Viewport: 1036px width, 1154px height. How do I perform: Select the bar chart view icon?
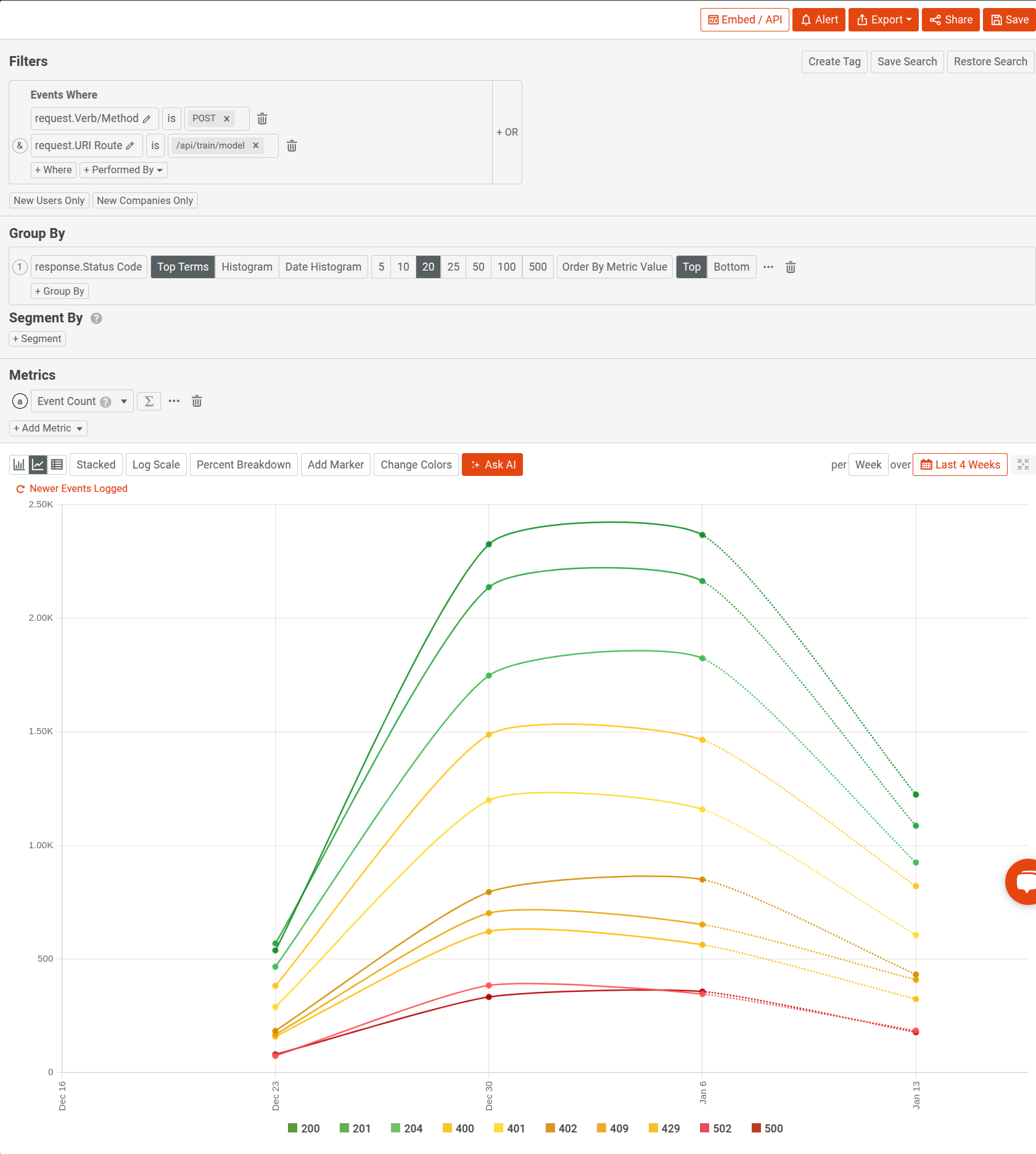point(18,464)
